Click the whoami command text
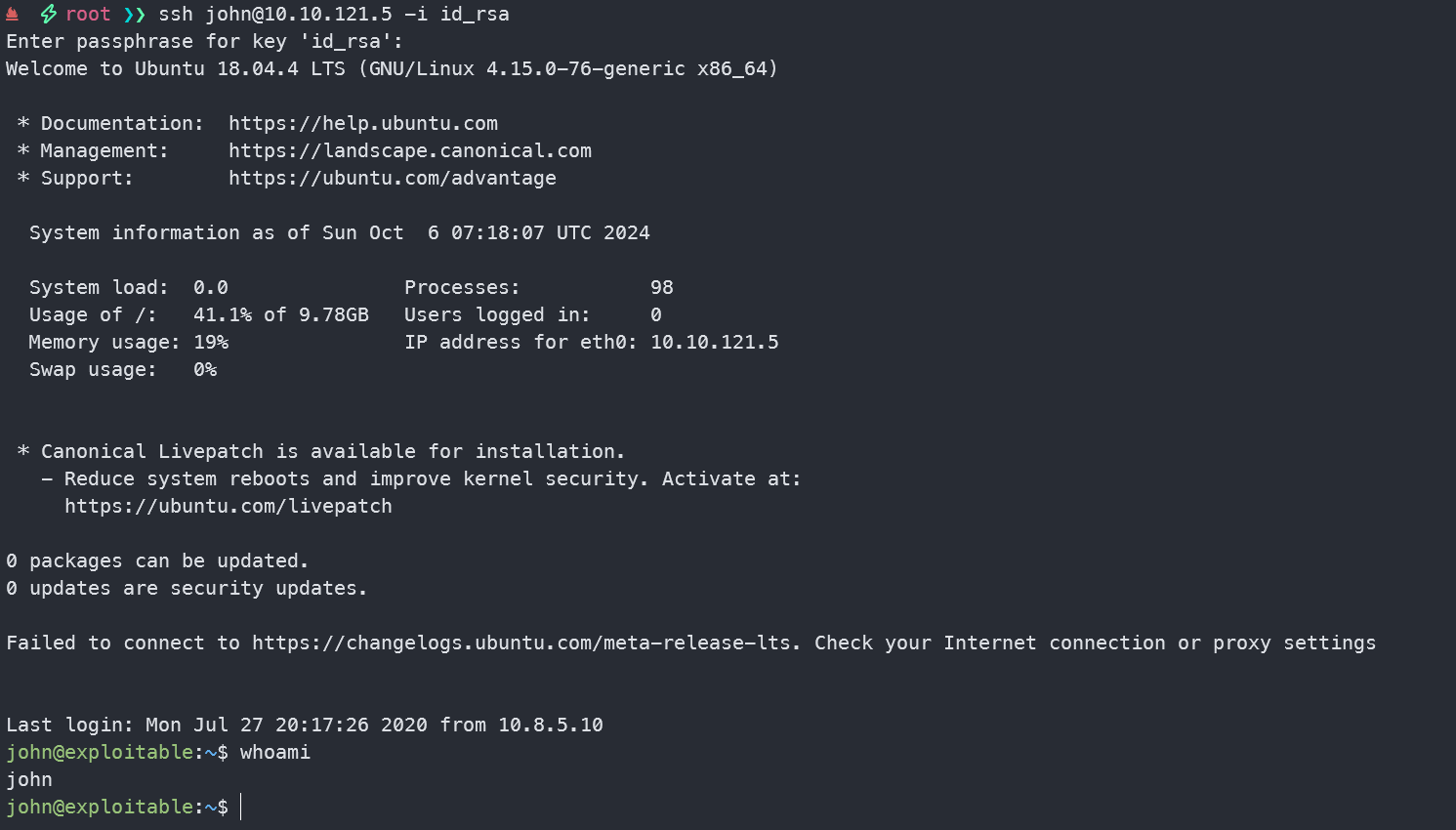Screen dimensions: 1456x830 click(x=275, y=753)
